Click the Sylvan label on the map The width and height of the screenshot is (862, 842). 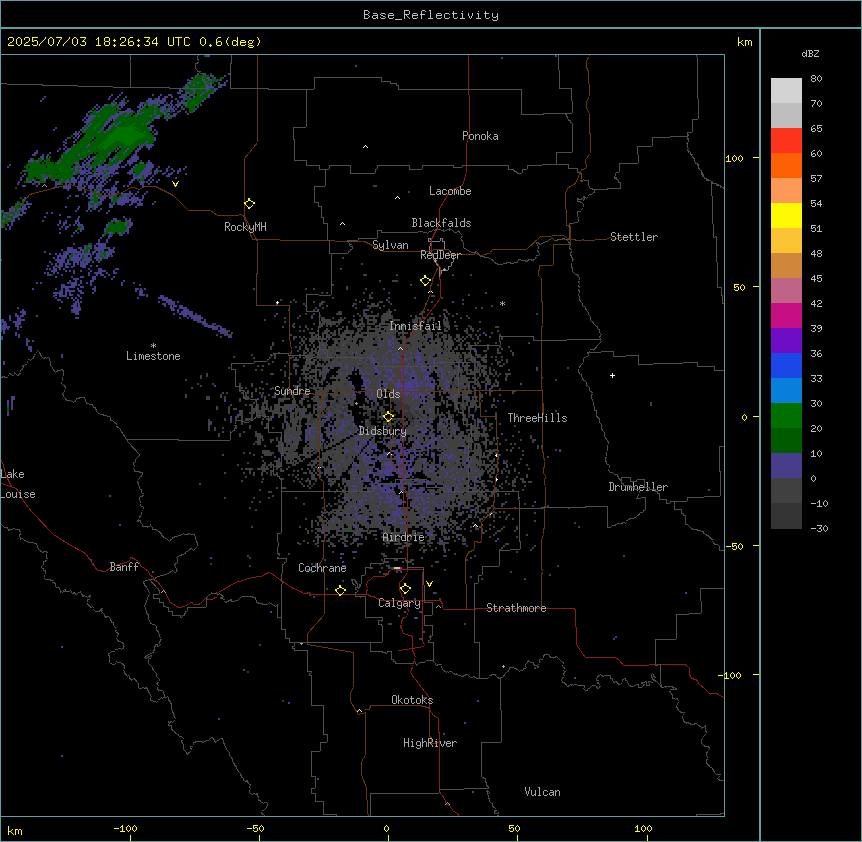coord(390,245)
